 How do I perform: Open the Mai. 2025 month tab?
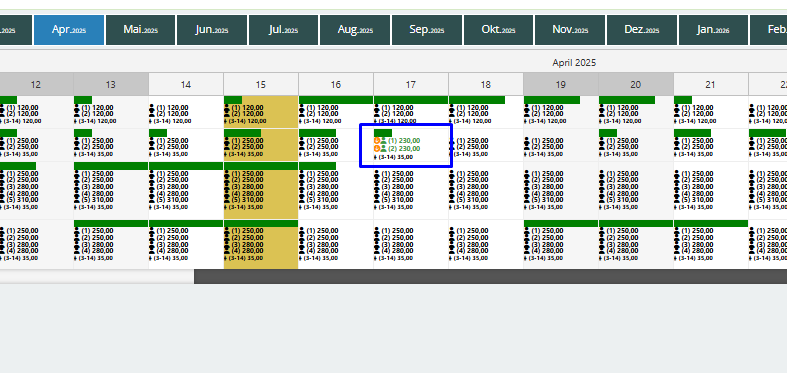(x=141, y=30)
